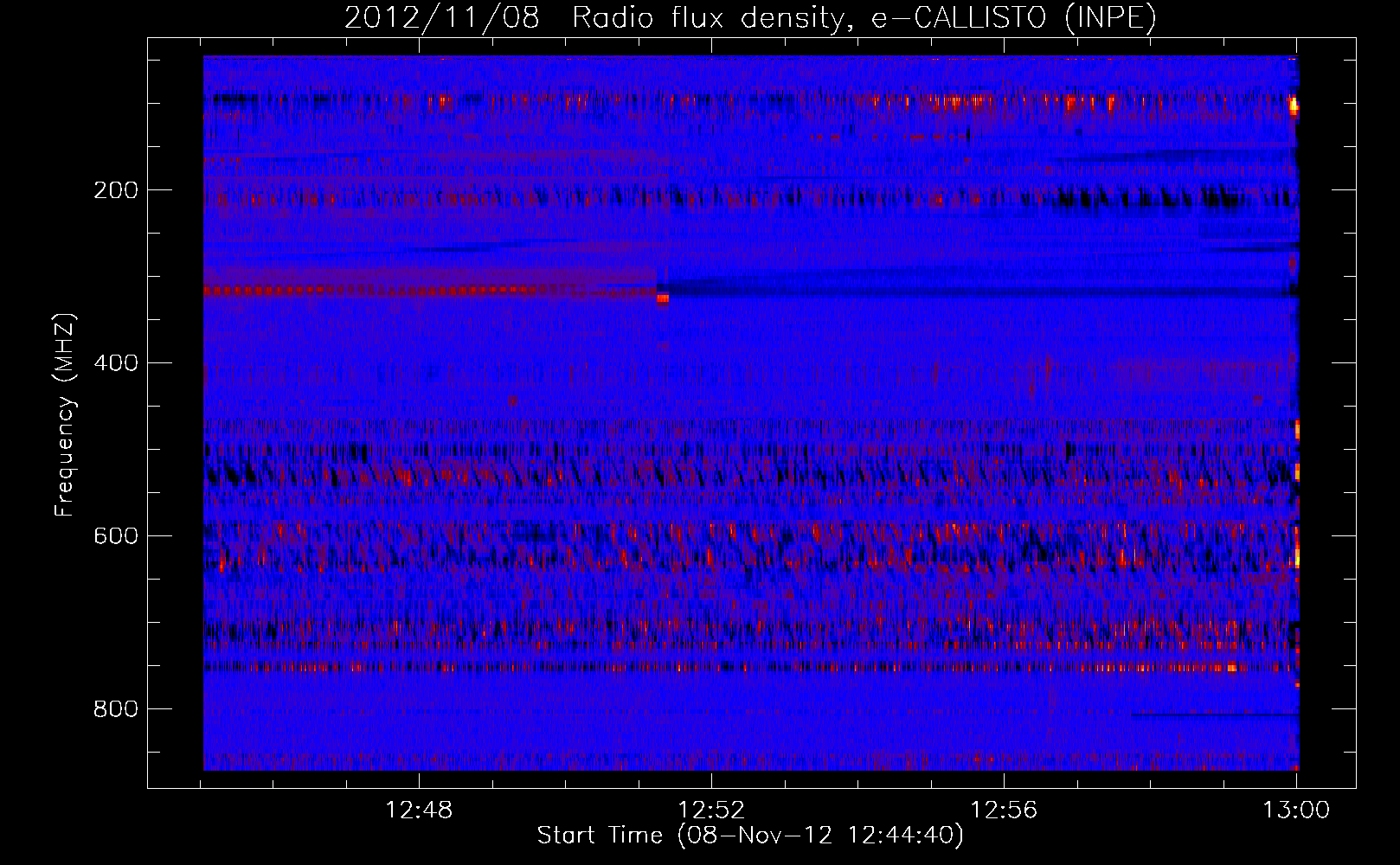Click the 400 frequency tick label
Viewport: 1400px width, 865px height.
coord(116,363)
